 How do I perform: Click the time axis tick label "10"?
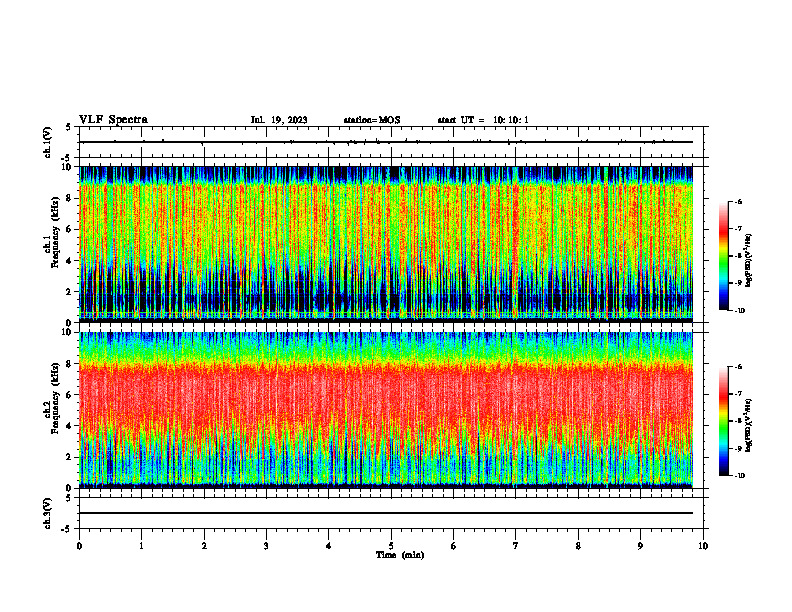[x=703, y=546]
